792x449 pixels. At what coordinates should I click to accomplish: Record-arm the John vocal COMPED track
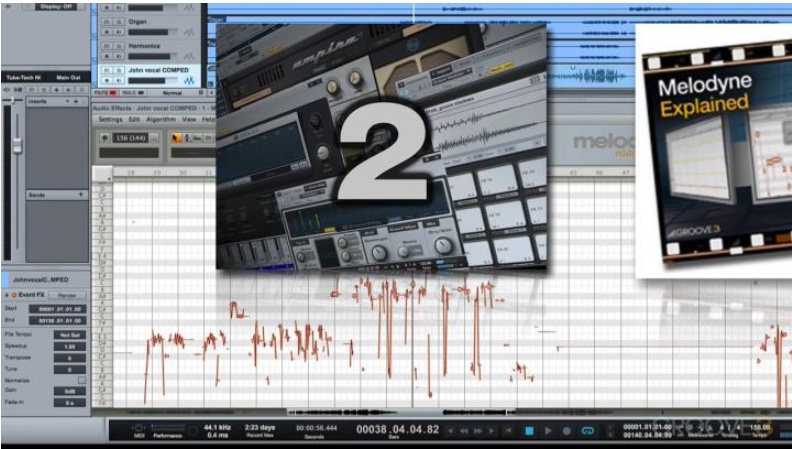[x=107, y=80]
